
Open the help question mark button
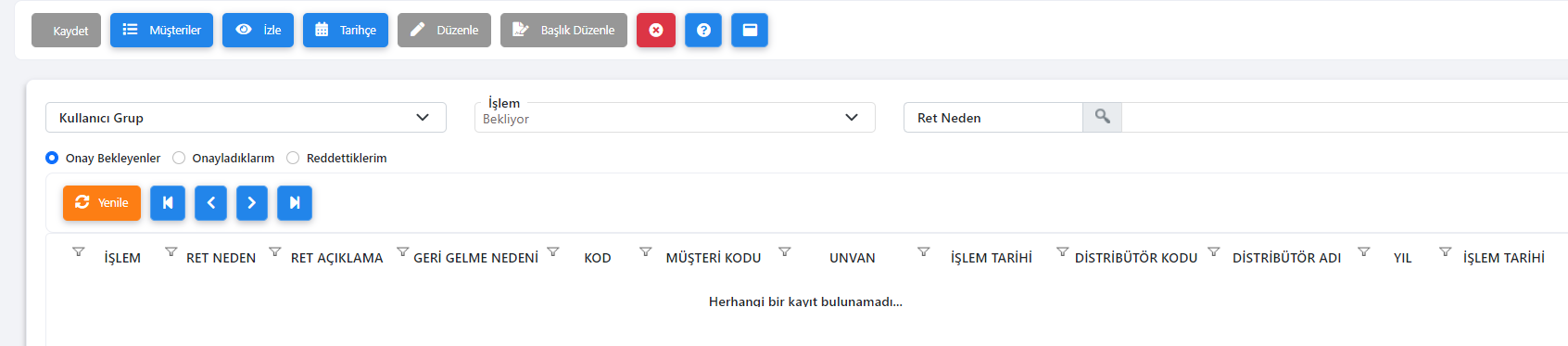[703, 30]
